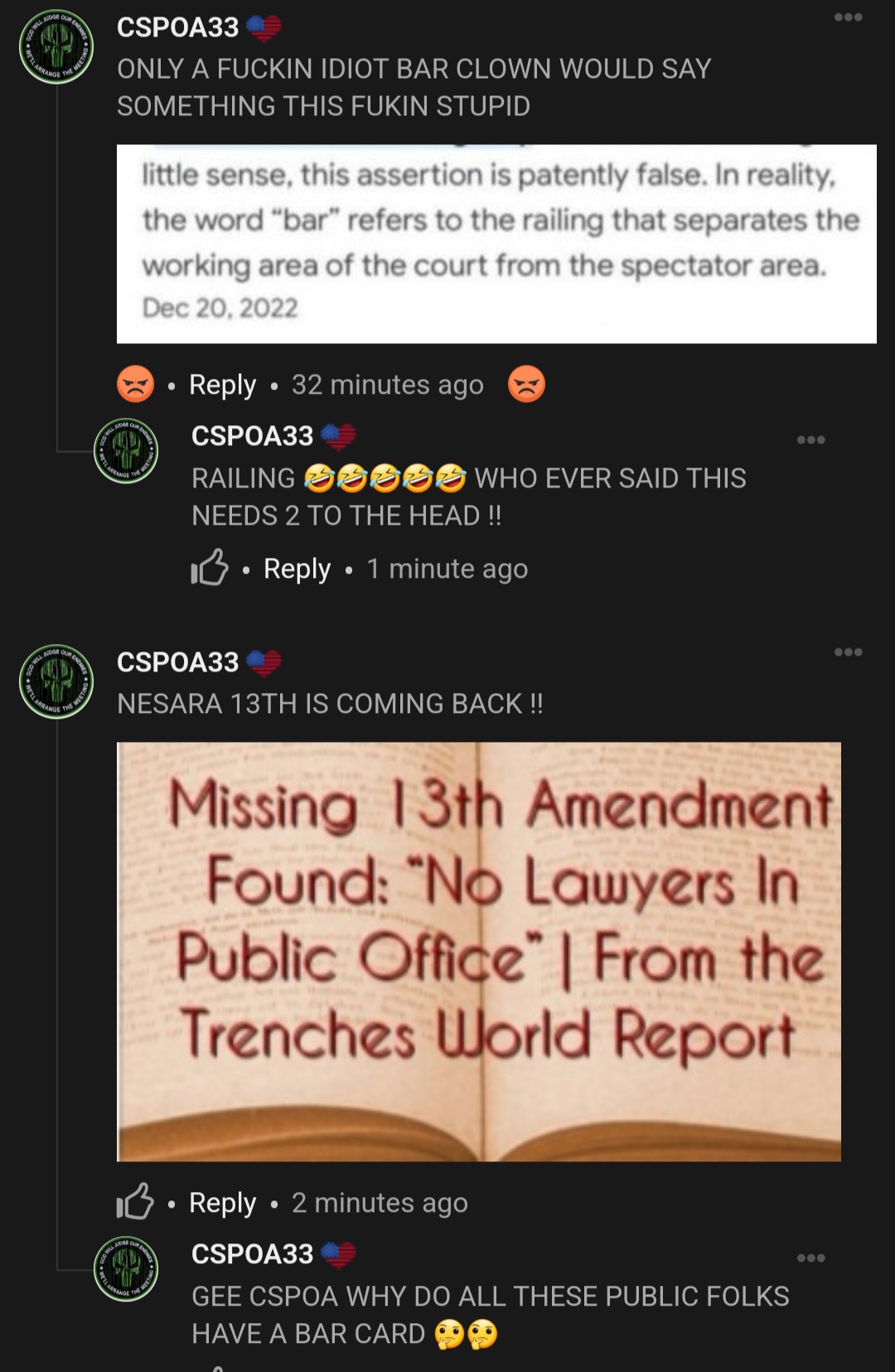Tap CSPOA33 avatar beside the BAR CARD reply
Image resolution: width=895 pixels, height=1372 pixels.
click(x=126, y=1269)
